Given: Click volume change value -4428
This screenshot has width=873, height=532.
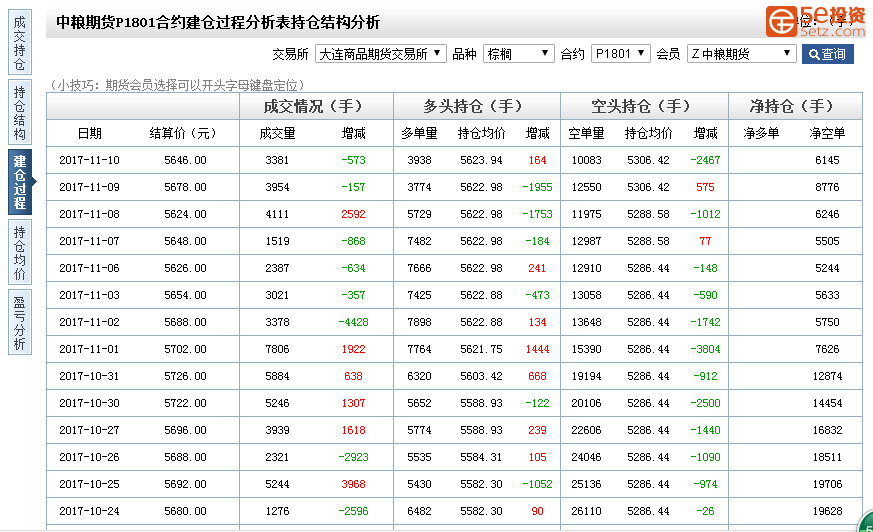Looking at the screenshot, I should tap(354, 322).
